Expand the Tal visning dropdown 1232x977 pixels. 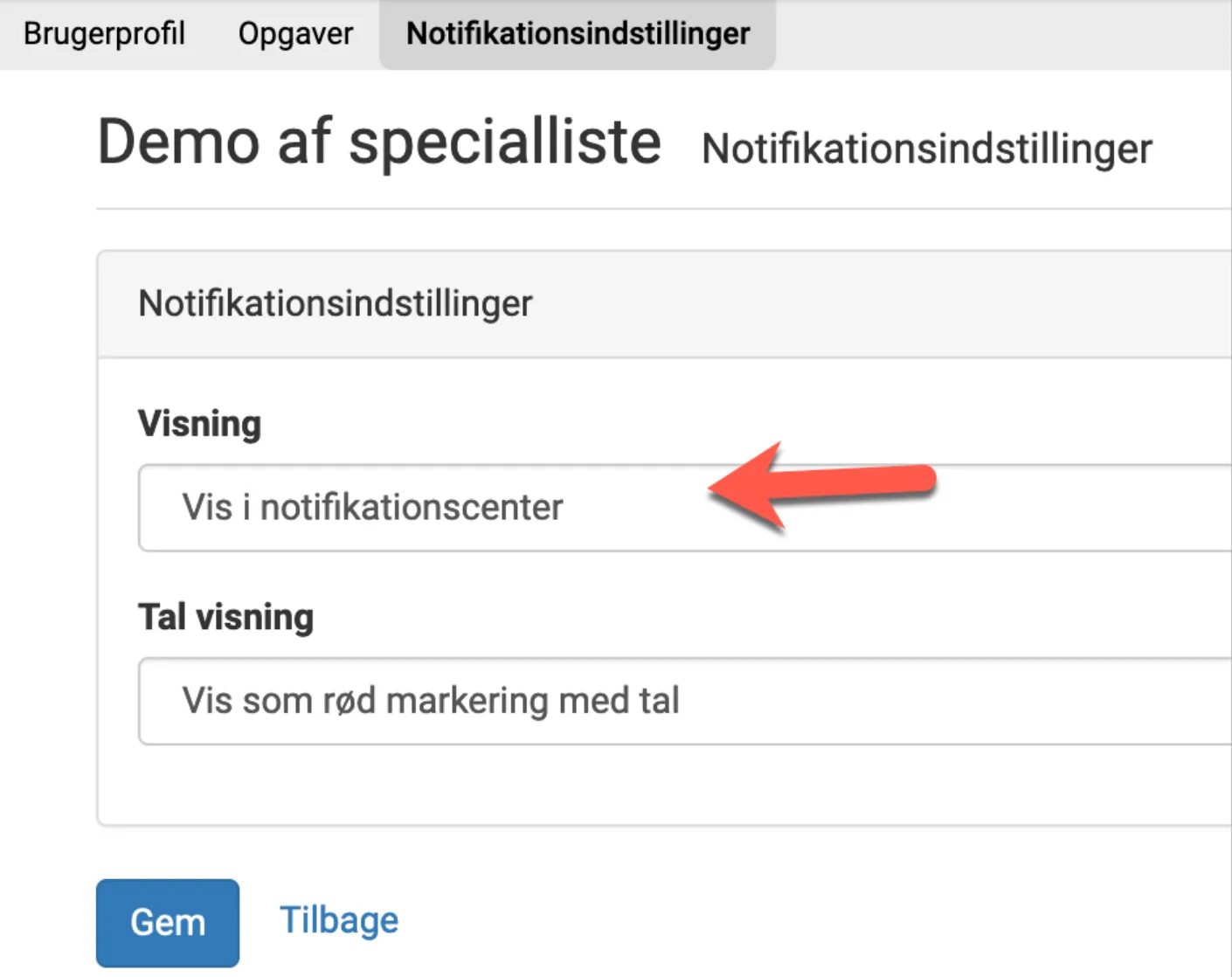[x=682, y=701]
